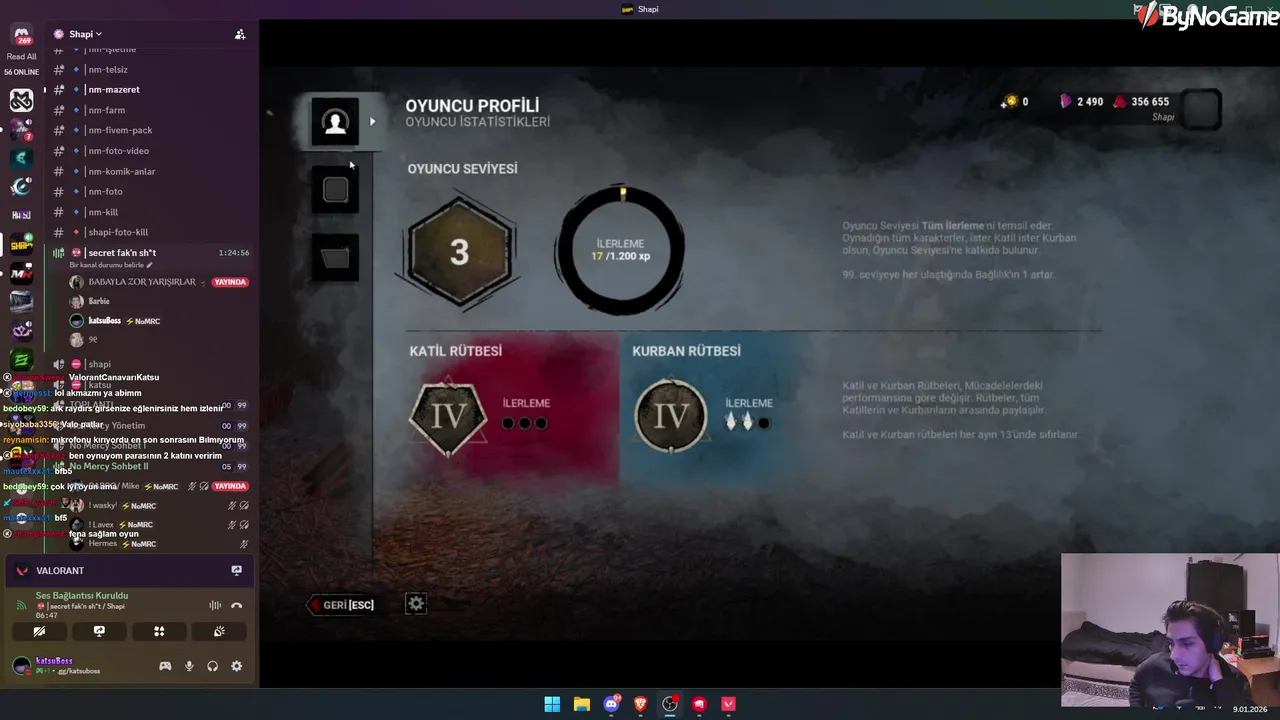
Task: Open Discord user settings gear
Action: point(237,666)
